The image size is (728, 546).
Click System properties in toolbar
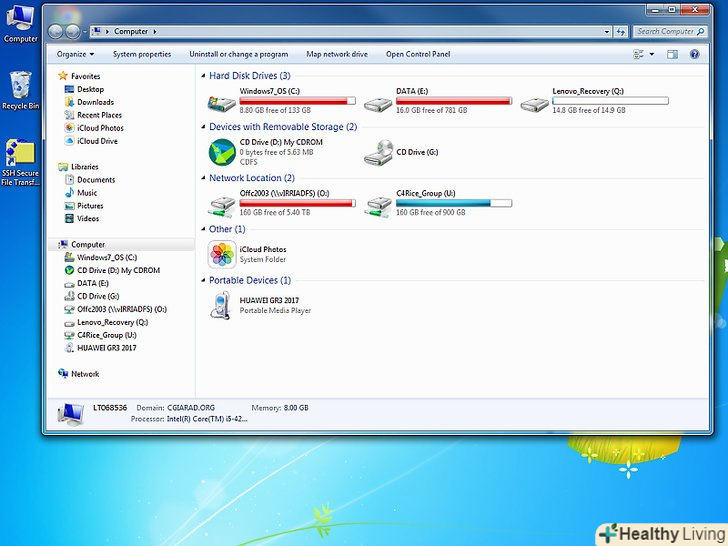click(142, 54)
